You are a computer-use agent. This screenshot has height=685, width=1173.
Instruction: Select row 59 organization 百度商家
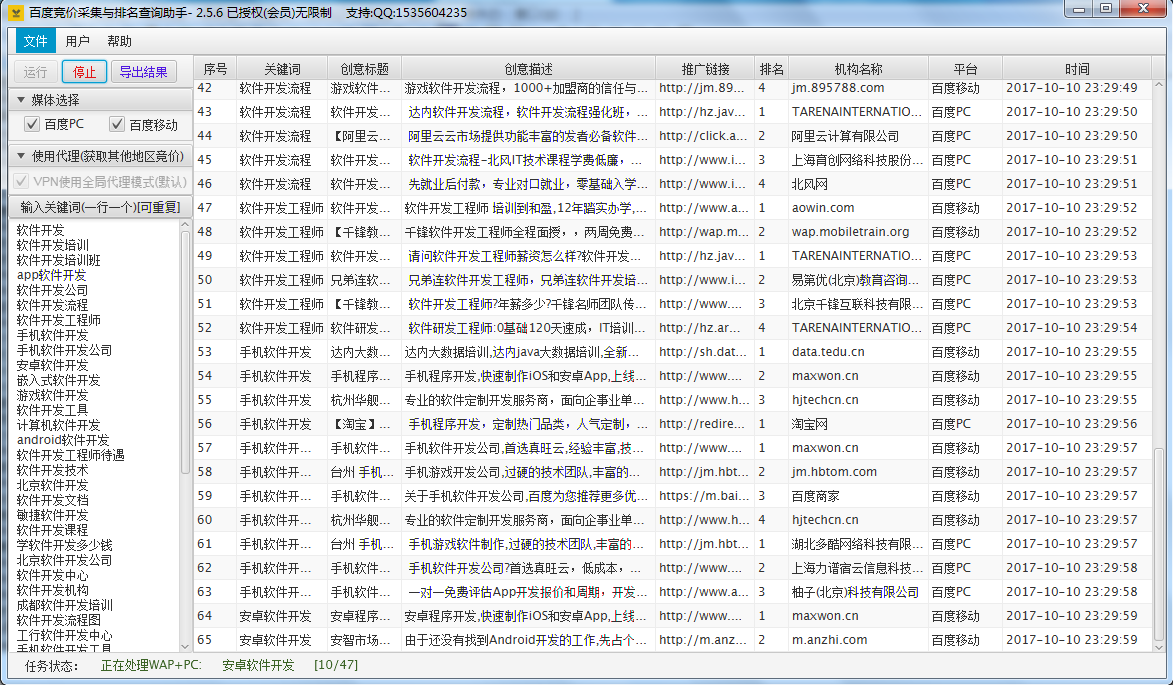[x=815, y=496]
